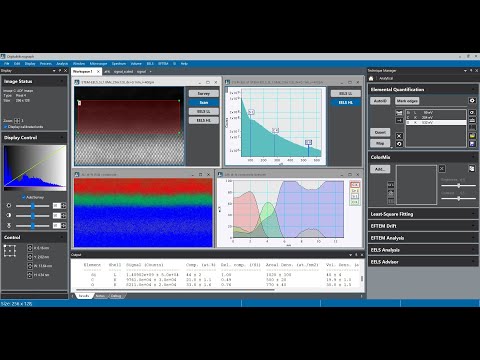This screenshot has width=480, height=360.
Task: Adjust the ColorMix brightness slider
Action: 458,185
